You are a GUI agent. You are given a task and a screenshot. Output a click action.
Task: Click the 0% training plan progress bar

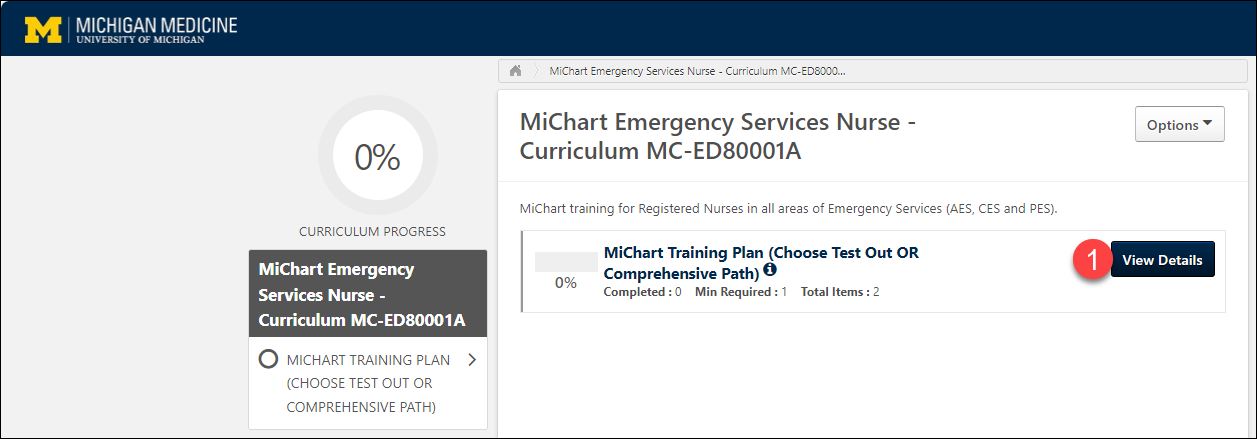(566, 263)
